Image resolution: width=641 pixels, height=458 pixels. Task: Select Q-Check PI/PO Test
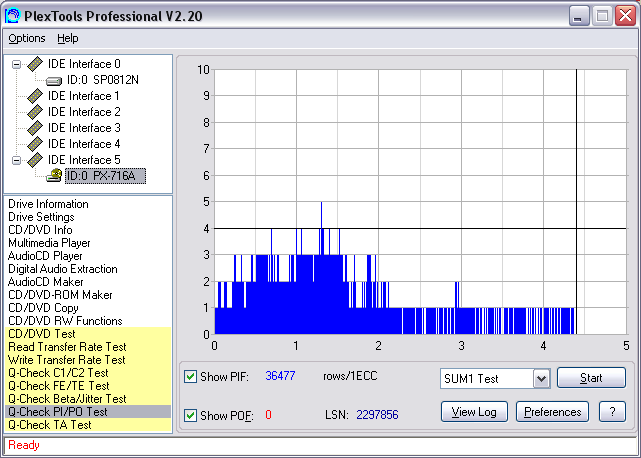88,412
